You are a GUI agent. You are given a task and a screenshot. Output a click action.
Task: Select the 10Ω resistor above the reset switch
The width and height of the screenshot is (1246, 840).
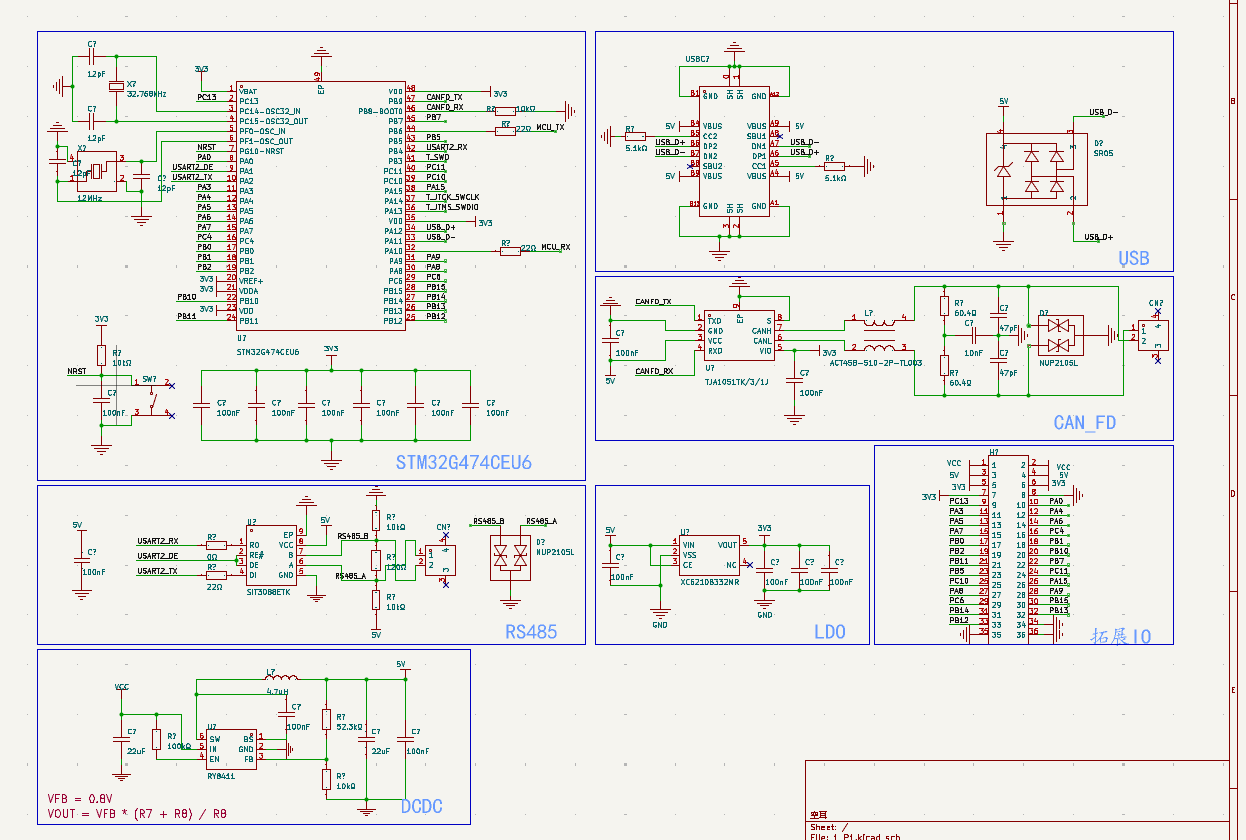100,355
